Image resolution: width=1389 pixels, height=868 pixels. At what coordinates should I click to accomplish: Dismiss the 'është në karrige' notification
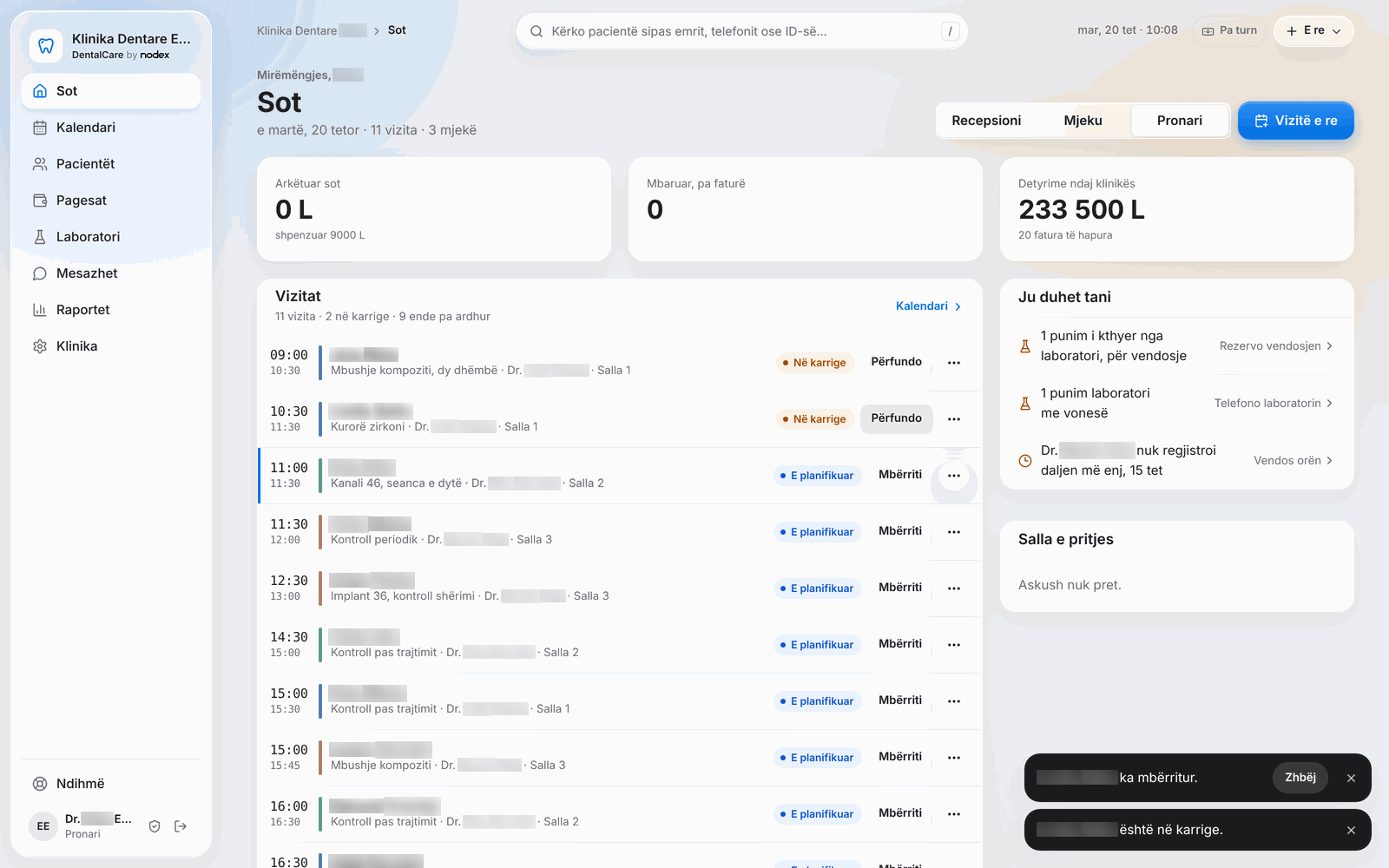1351,831
